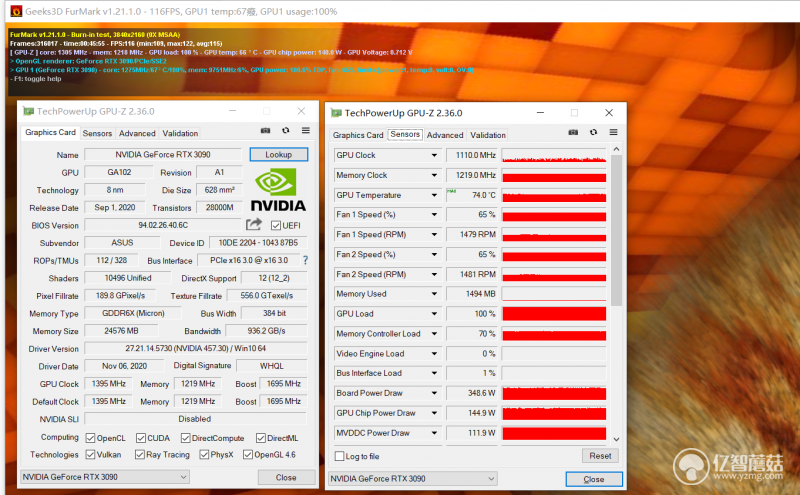Open the GPU Load sensor dropdown

tap(434, 314)
